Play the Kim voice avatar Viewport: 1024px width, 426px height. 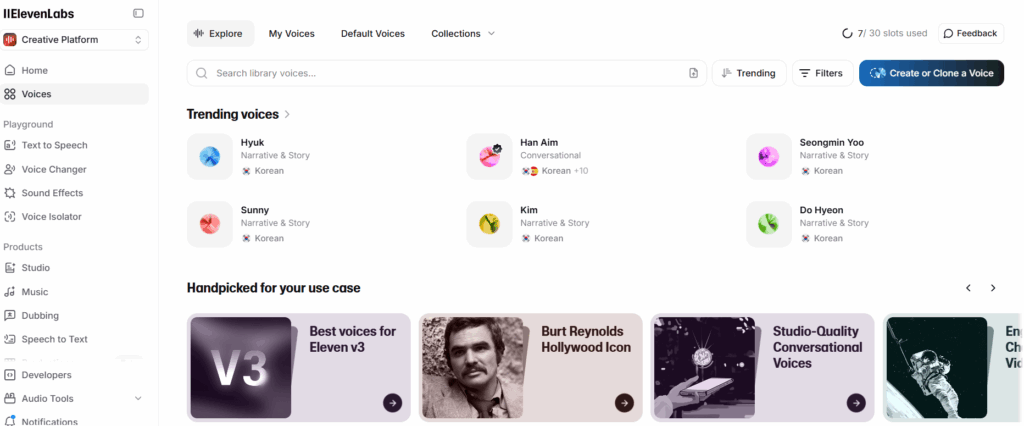coord(489,224)
